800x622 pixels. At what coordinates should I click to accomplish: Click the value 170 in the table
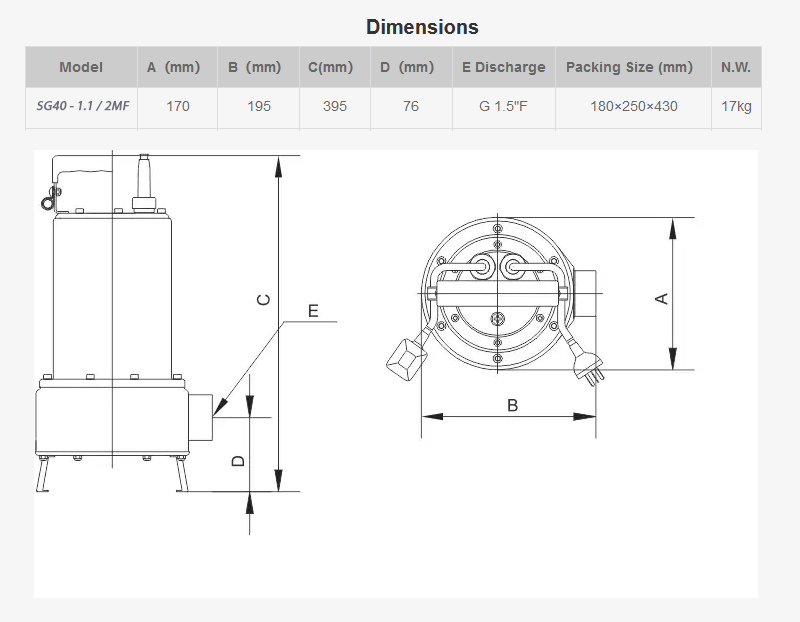(x=178, y=106)
